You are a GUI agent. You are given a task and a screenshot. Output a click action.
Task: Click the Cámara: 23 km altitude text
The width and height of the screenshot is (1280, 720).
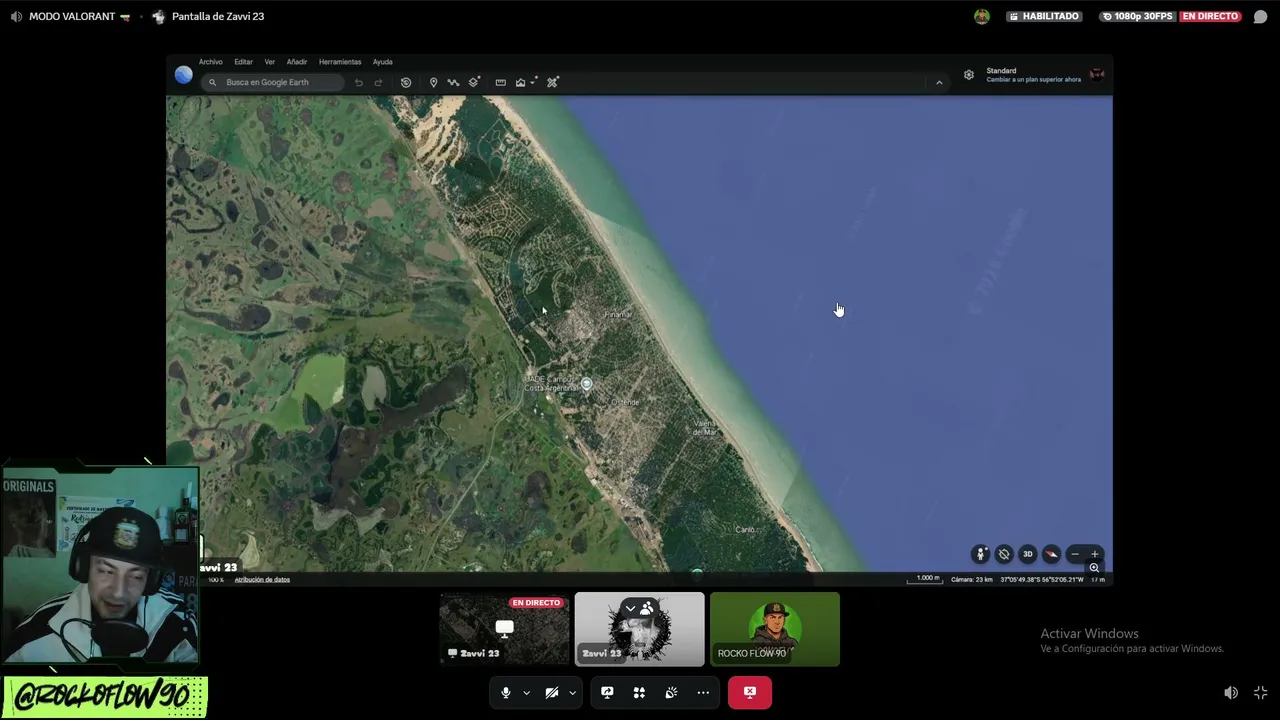[972, 579]
